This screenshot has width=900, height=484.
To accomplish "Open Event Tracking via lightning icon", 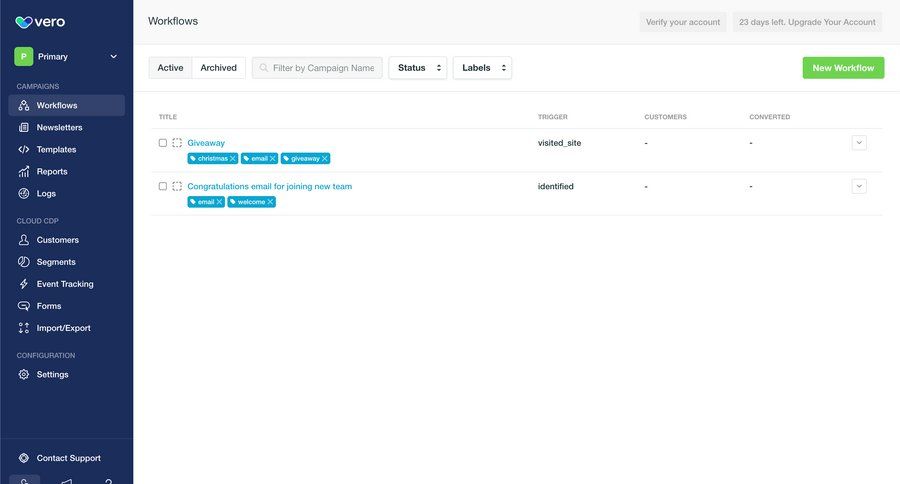I will (x=24, y=284).
